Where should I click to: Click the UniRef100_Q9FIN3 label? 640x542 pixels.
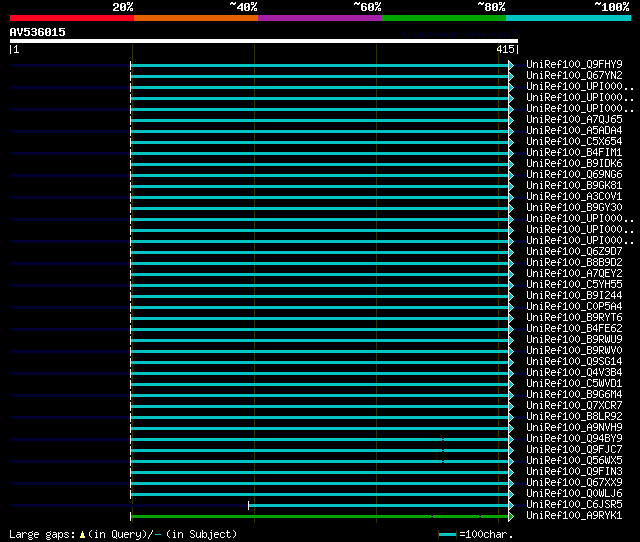pos(574,472)
